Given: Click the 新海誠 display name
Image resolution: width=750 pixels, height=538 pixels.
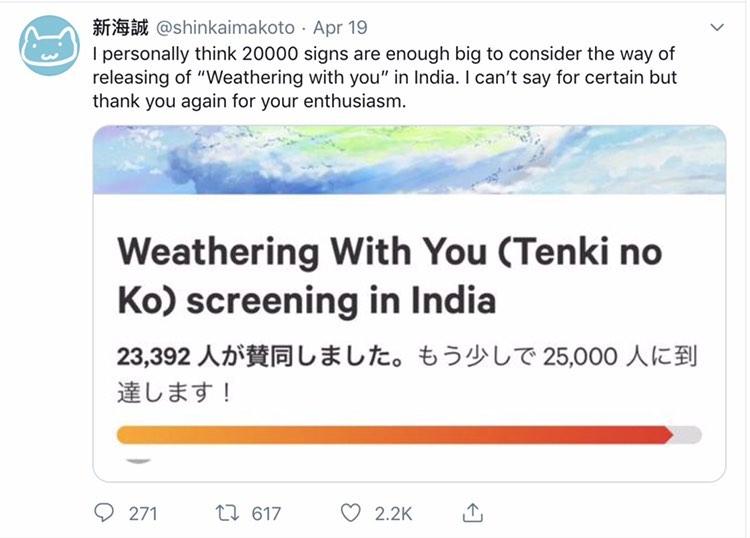Looking at the screenshot, I should pyautogui.click(x=119, y=27).
